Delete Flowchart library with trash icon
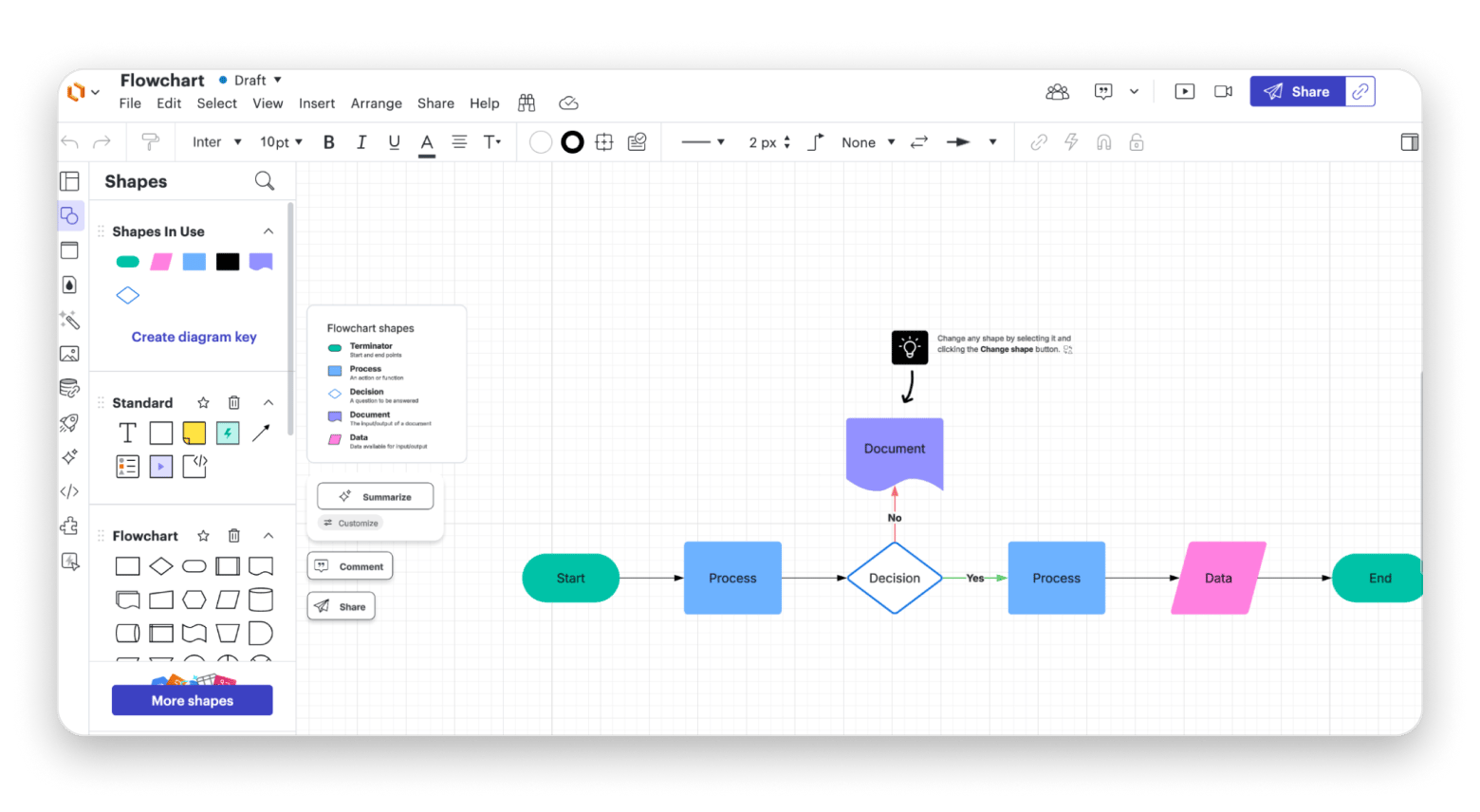 click(x=234, y=536)
